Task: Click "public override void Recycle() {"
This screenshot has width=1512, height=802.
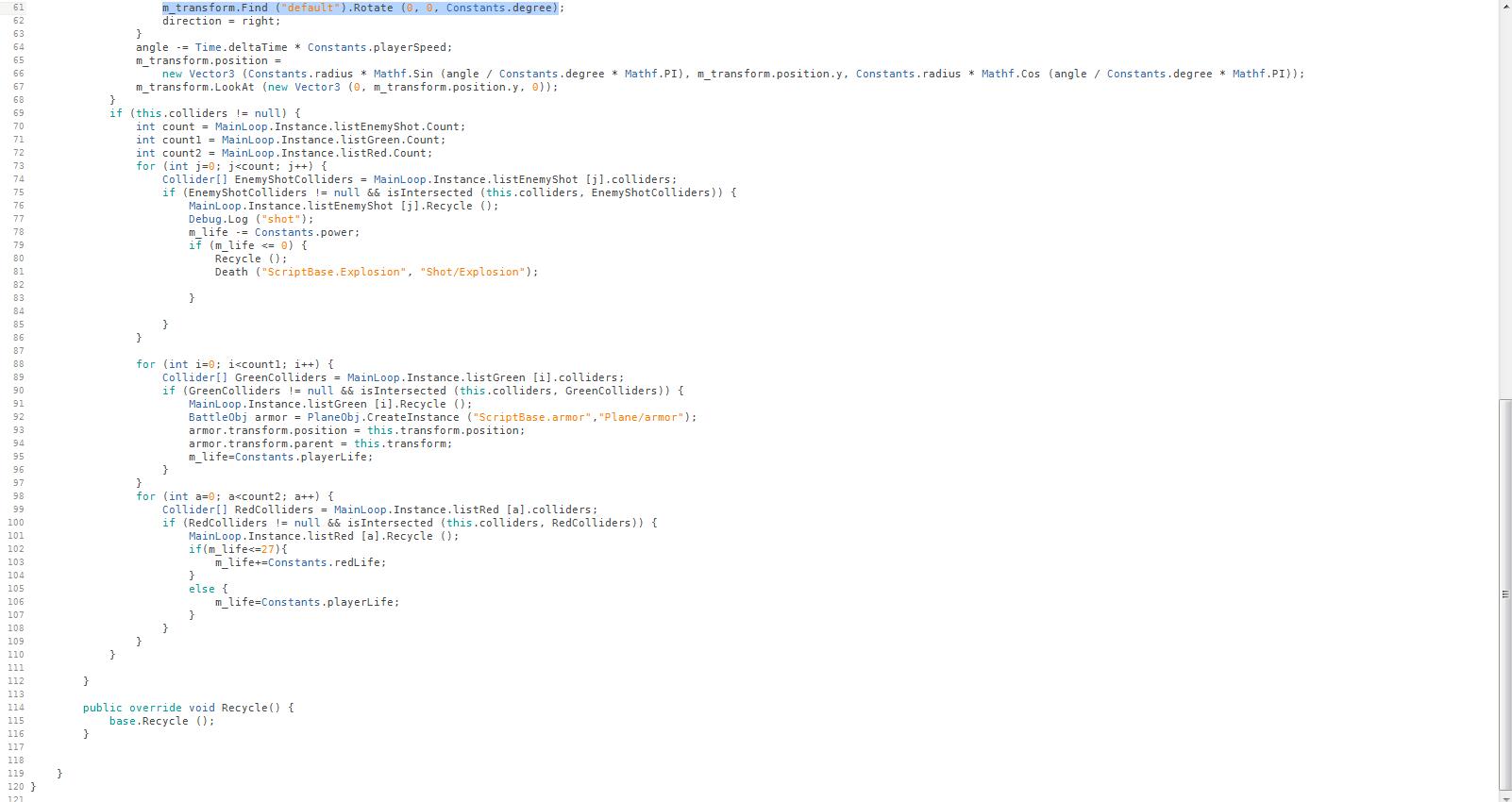Action: tap(189, 708)
